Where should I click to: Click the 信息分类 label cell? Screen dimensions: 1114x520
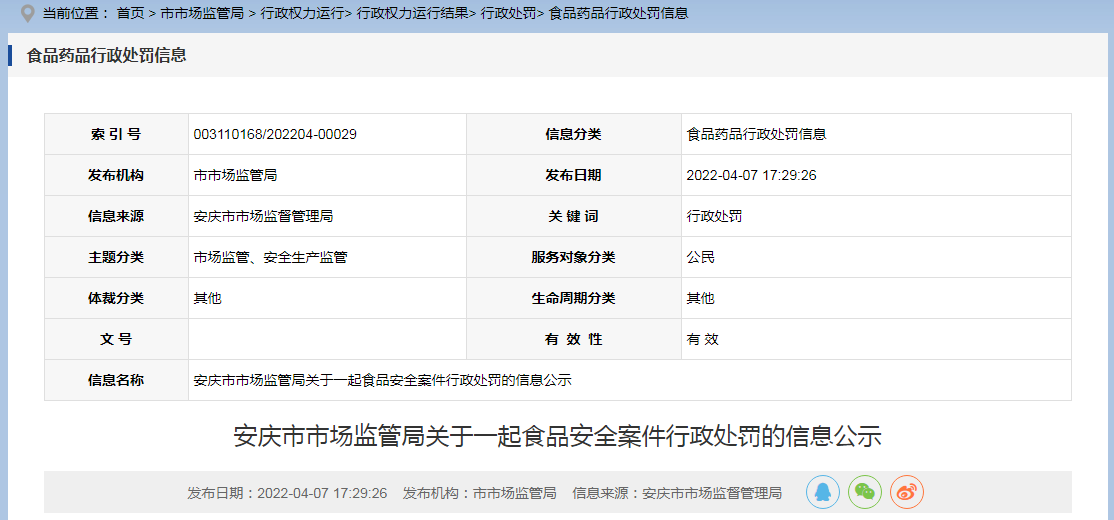573,134
